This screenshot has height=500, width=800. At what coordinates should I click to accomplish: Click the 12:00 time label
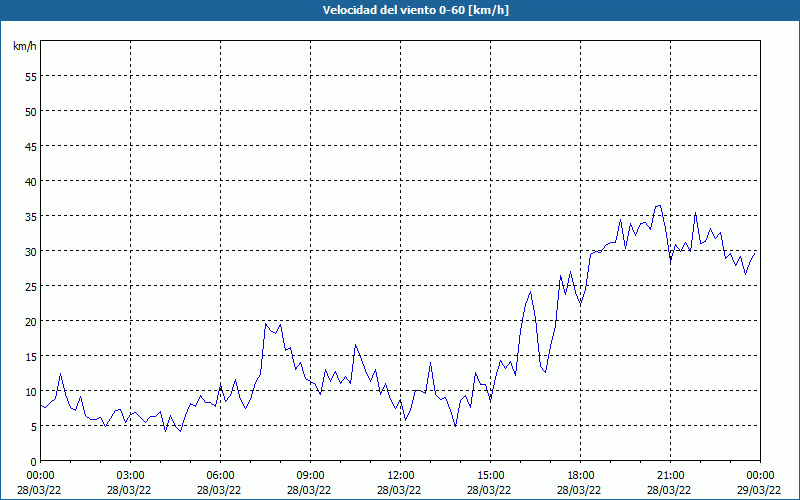401,476
